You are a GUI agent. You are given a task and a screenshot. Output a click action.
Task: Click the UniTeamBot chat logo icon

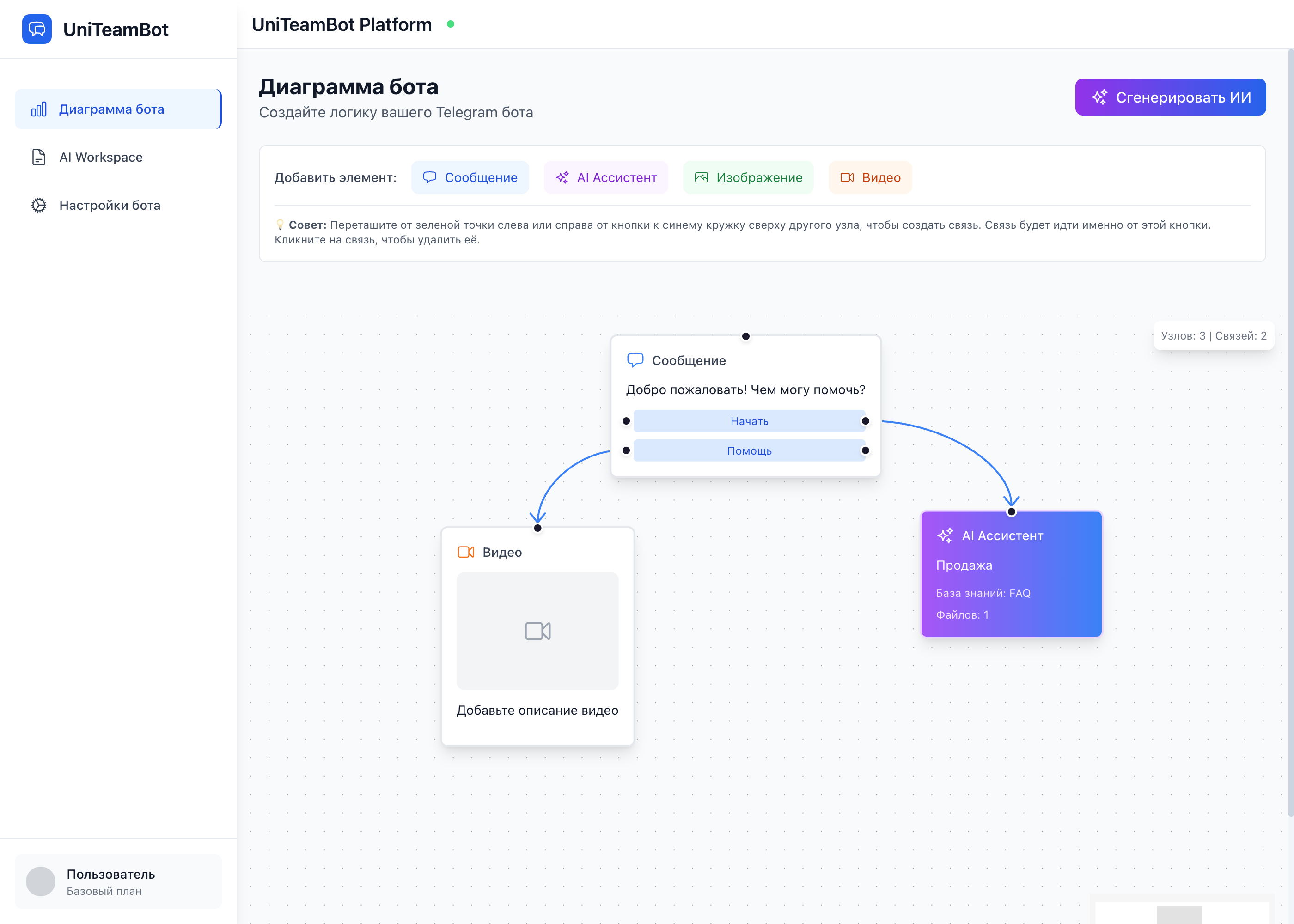click(x=37, y=29)
